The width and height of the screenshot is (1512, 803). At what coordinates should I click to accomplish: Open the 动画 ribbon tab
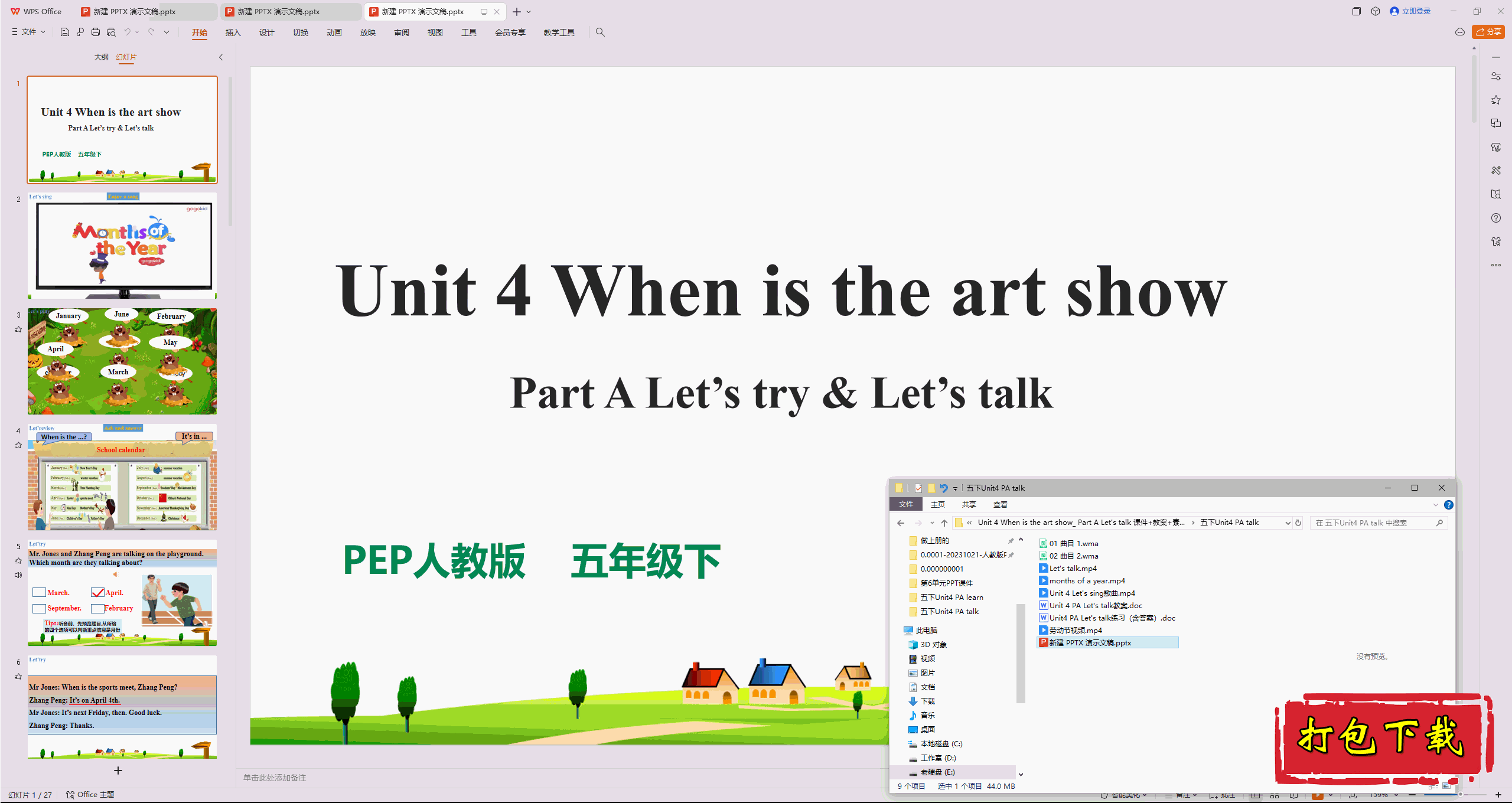pos(334,32)
